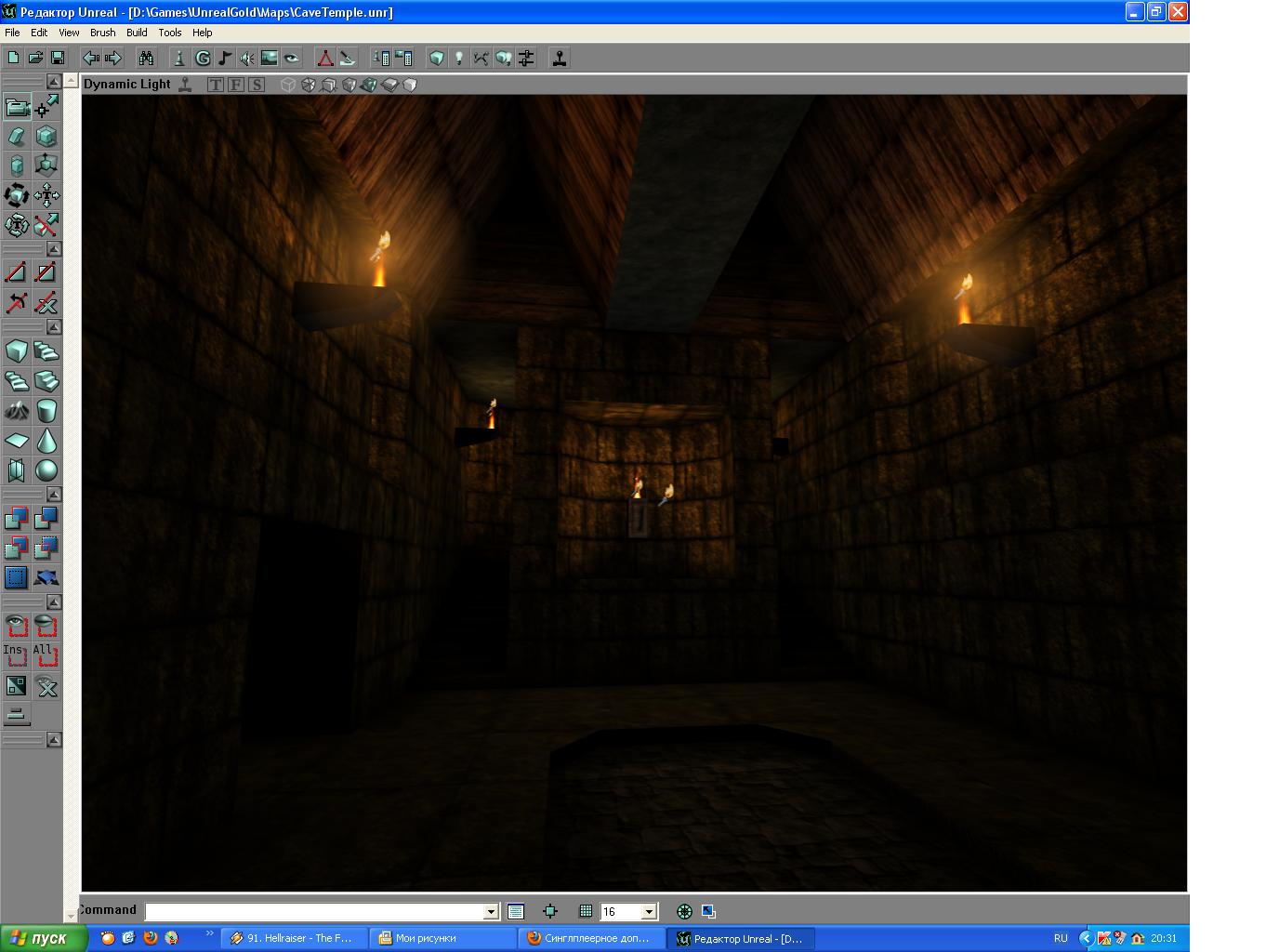
Task: Collapse the selection tools group arrow
Action: (54, 602)
